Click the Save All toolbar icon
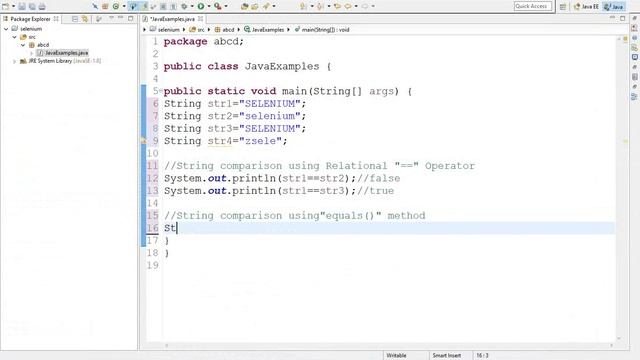 pos(32,6)
